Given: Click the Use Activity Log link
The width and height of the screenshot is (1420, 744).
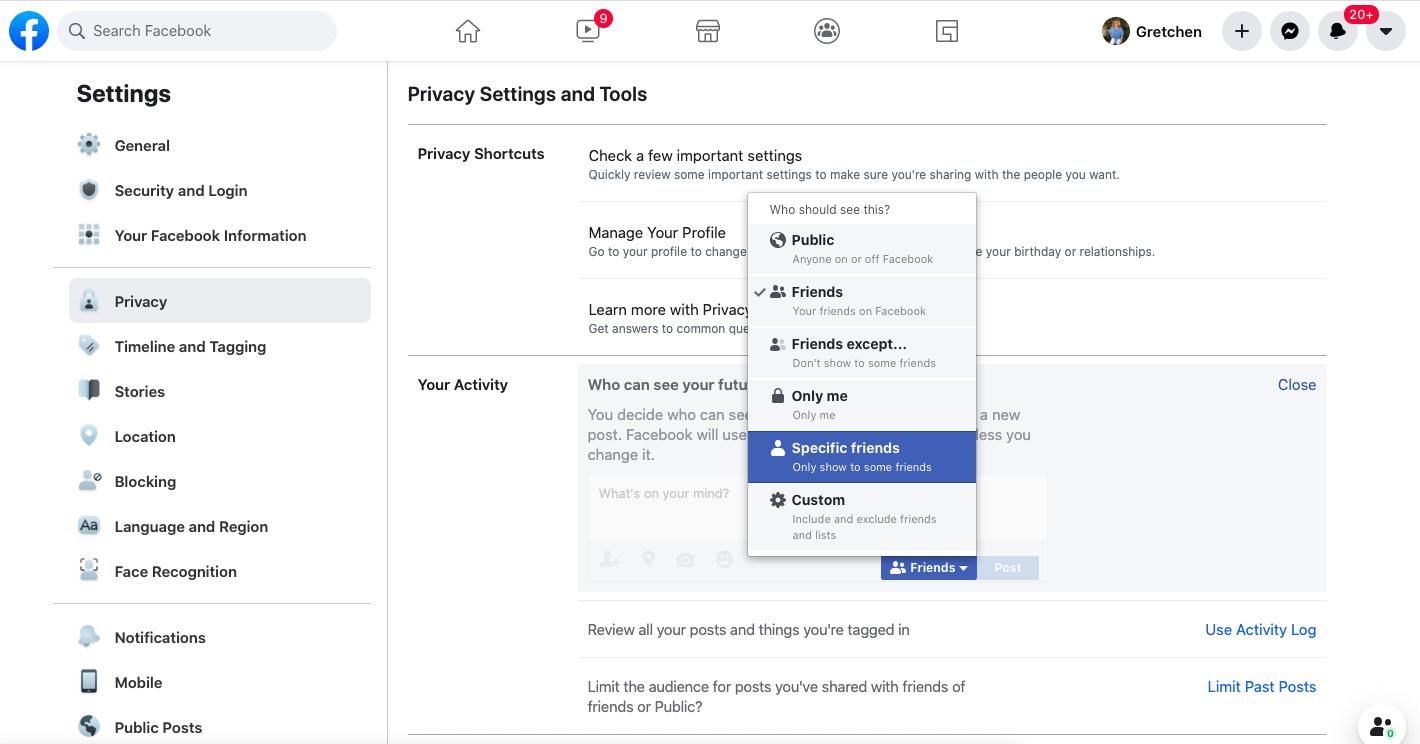Looking at the screenshot, I should tap(1260, 630).
